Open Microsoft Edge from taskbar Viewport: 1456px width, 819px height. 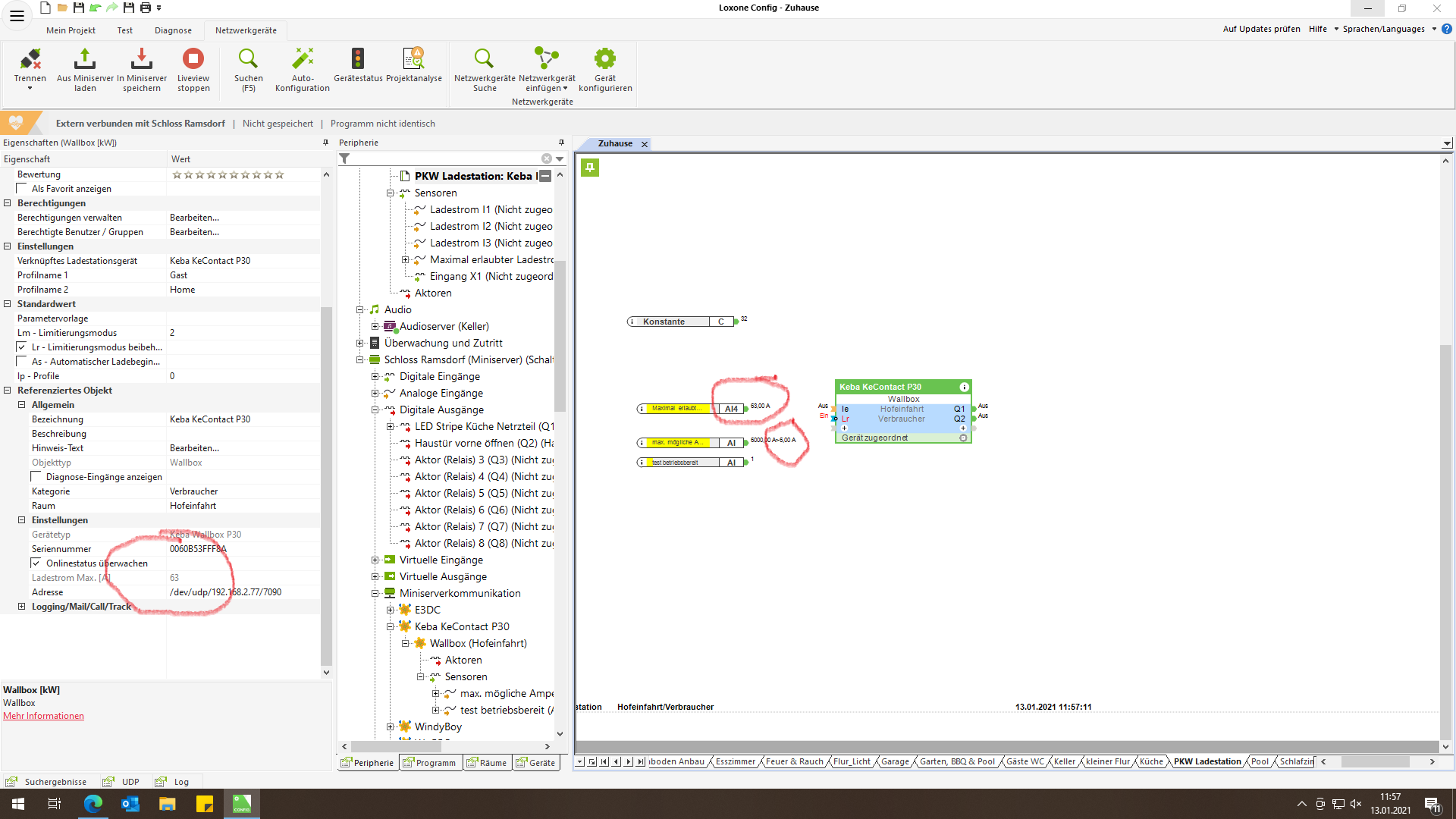[x=93, y=804]
